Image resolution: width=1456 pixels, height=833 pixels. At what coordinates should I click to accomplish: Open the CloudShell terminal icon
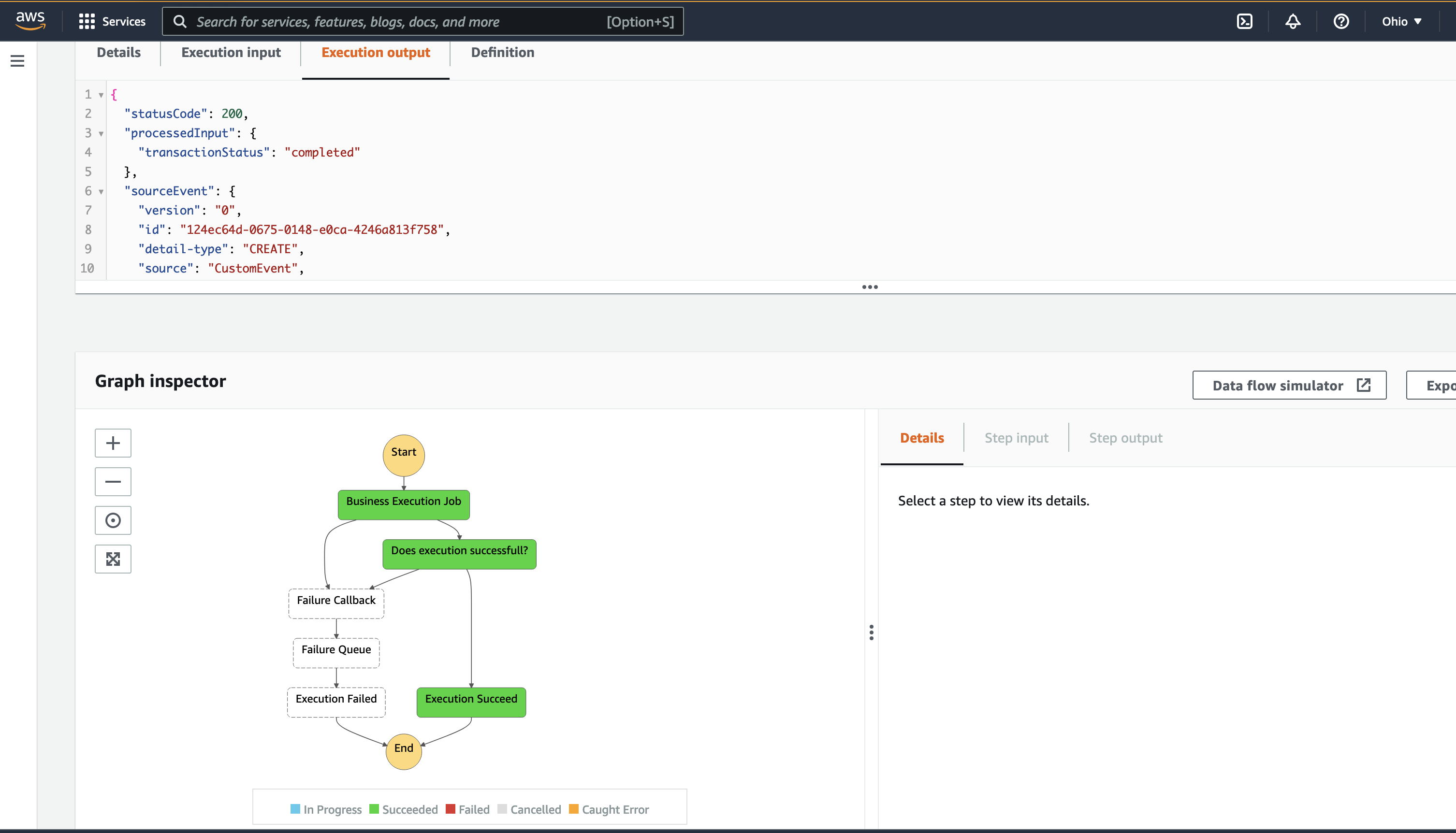click(x=1244, y=22)
